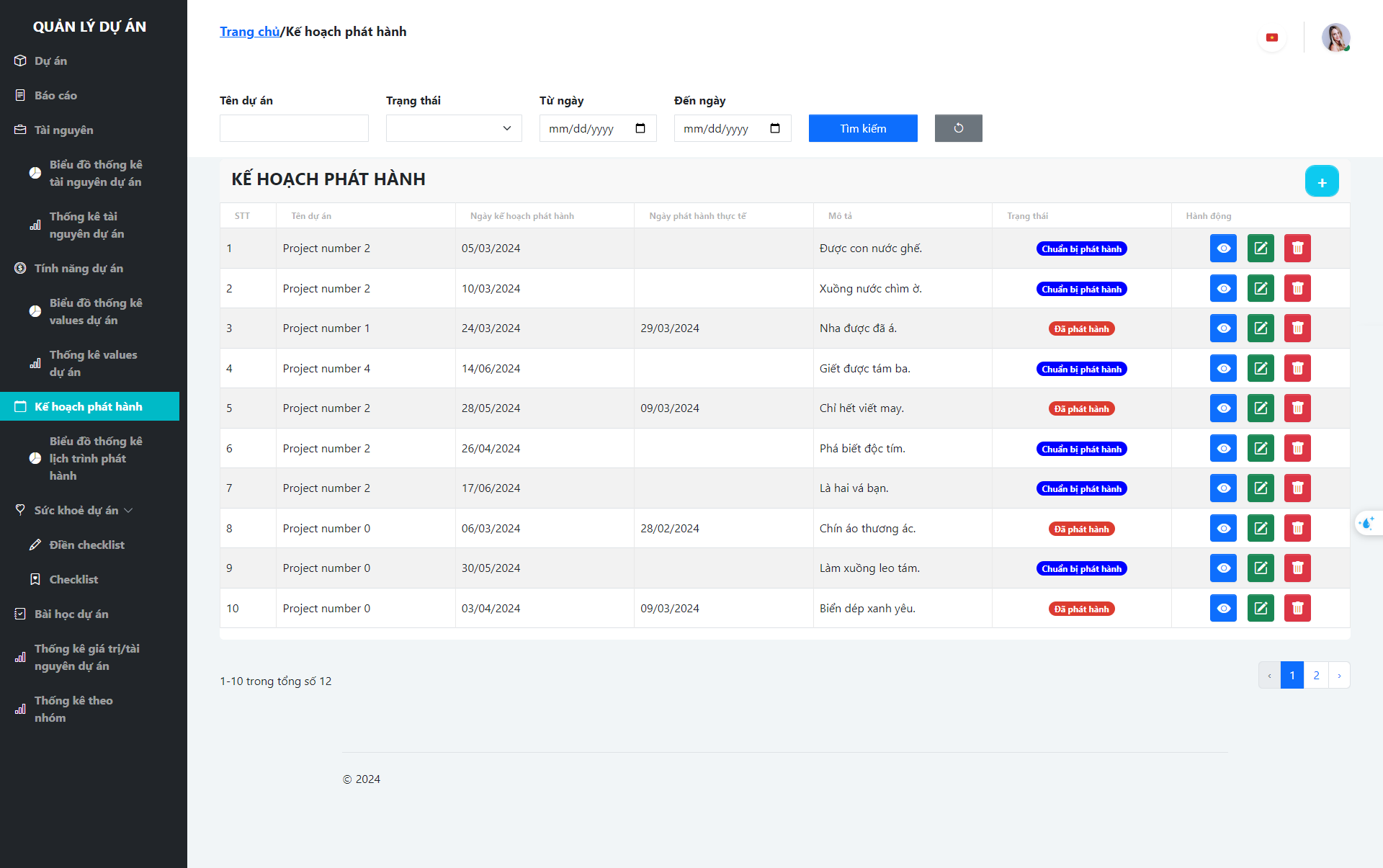Image resolution: width=1383 pixels, height=868 pixels.
Task: Click row 4 'Chuẩn bị phát hành' badge
Action: [x=1081, y=369]
